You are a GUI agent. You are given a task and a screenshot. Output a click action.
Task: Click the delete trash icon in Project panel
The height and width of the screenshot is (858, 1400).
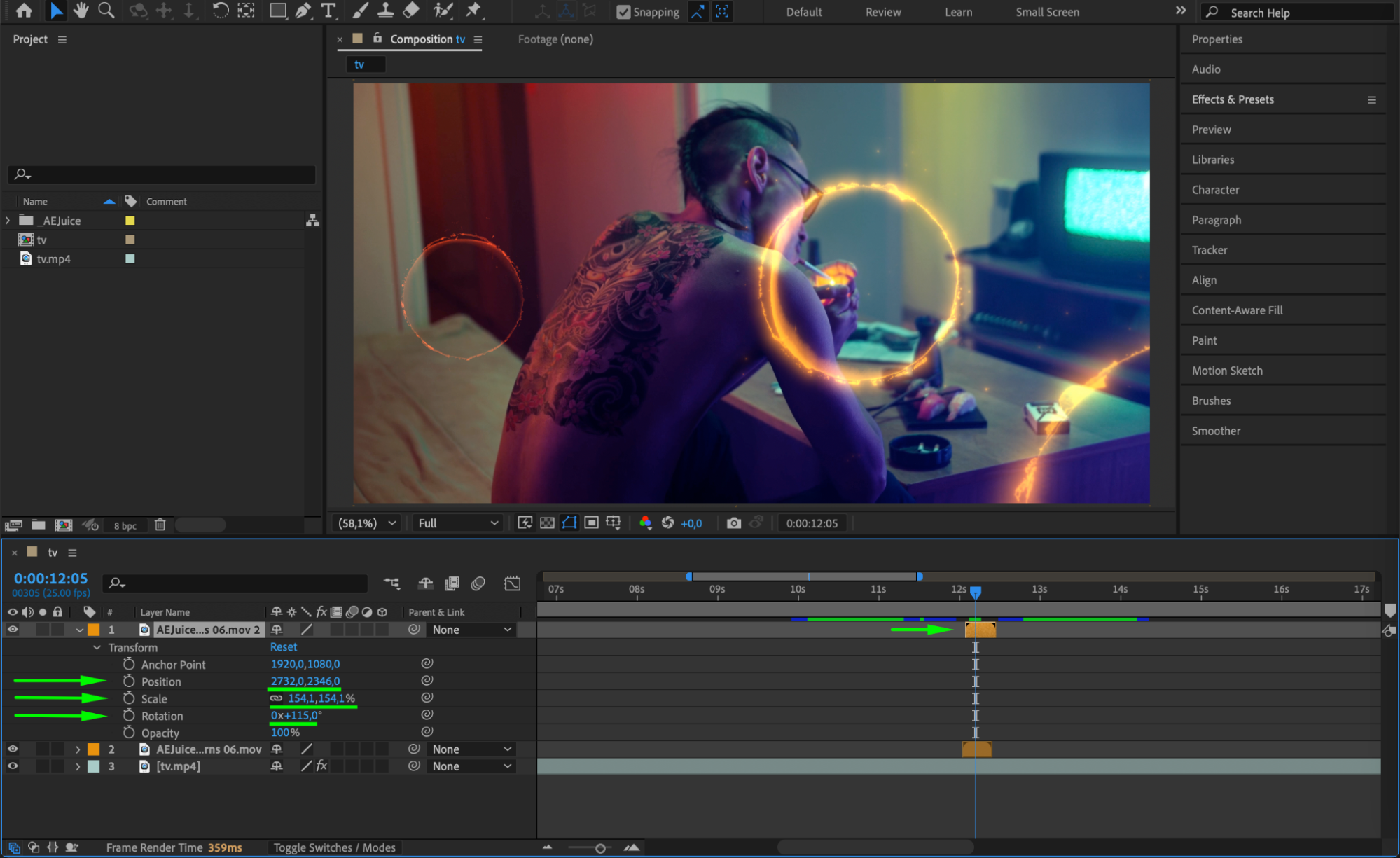[x=160, y=525]
